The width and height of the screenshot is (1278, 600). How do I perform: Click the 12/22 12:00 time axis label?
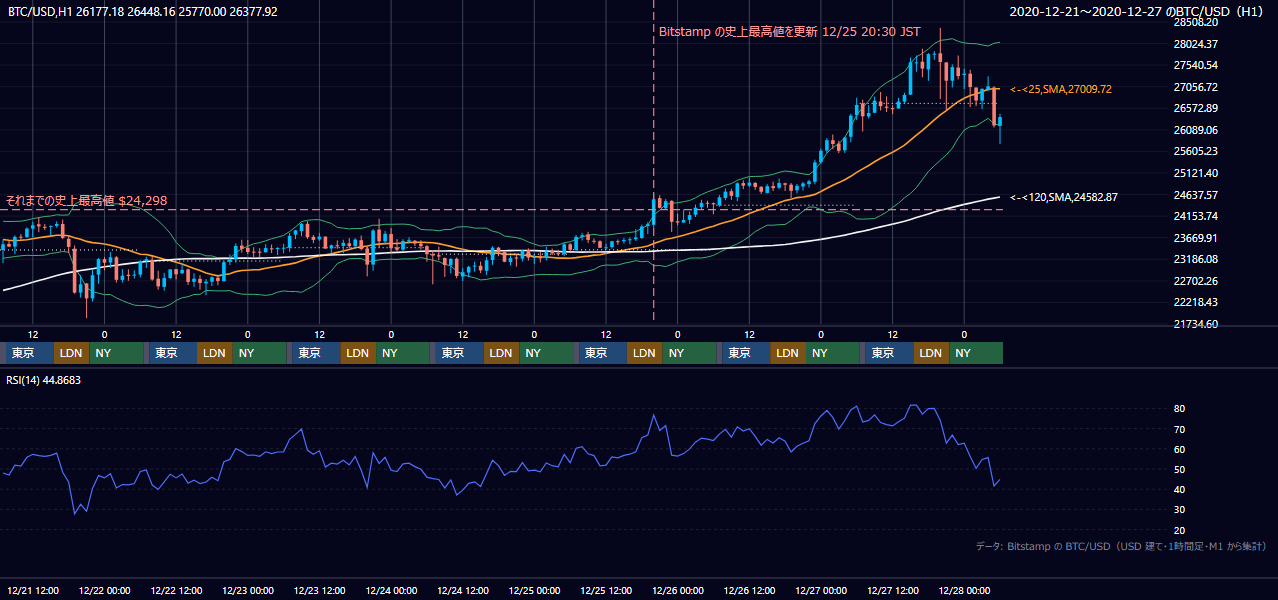click(176, 590)
